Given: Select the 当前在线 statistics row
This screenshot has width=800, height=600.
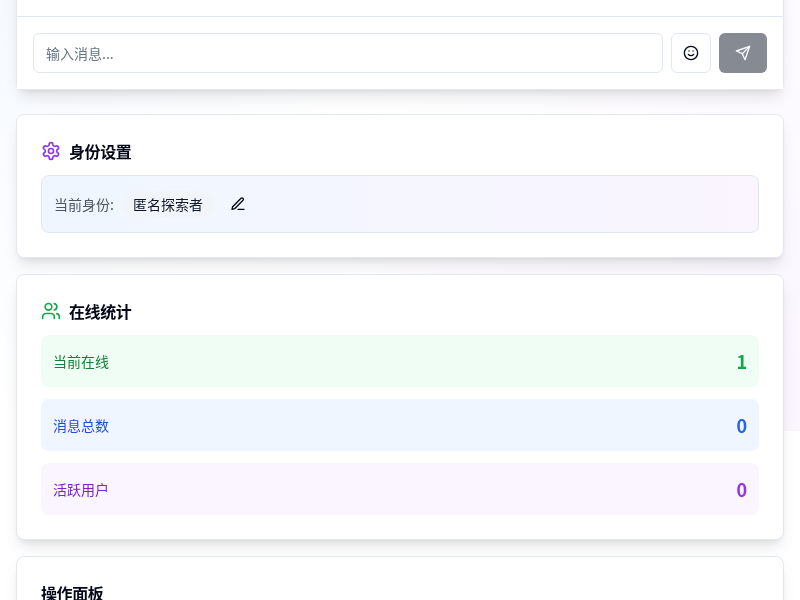Looking at the screenshot, I should pyautogui.click(x=400, y=361).
